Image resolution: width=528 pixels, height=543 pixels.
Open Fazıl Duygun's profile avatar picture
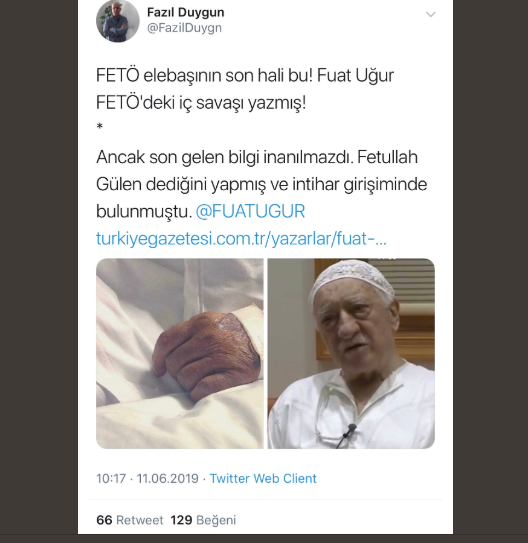tap(118, 21)
